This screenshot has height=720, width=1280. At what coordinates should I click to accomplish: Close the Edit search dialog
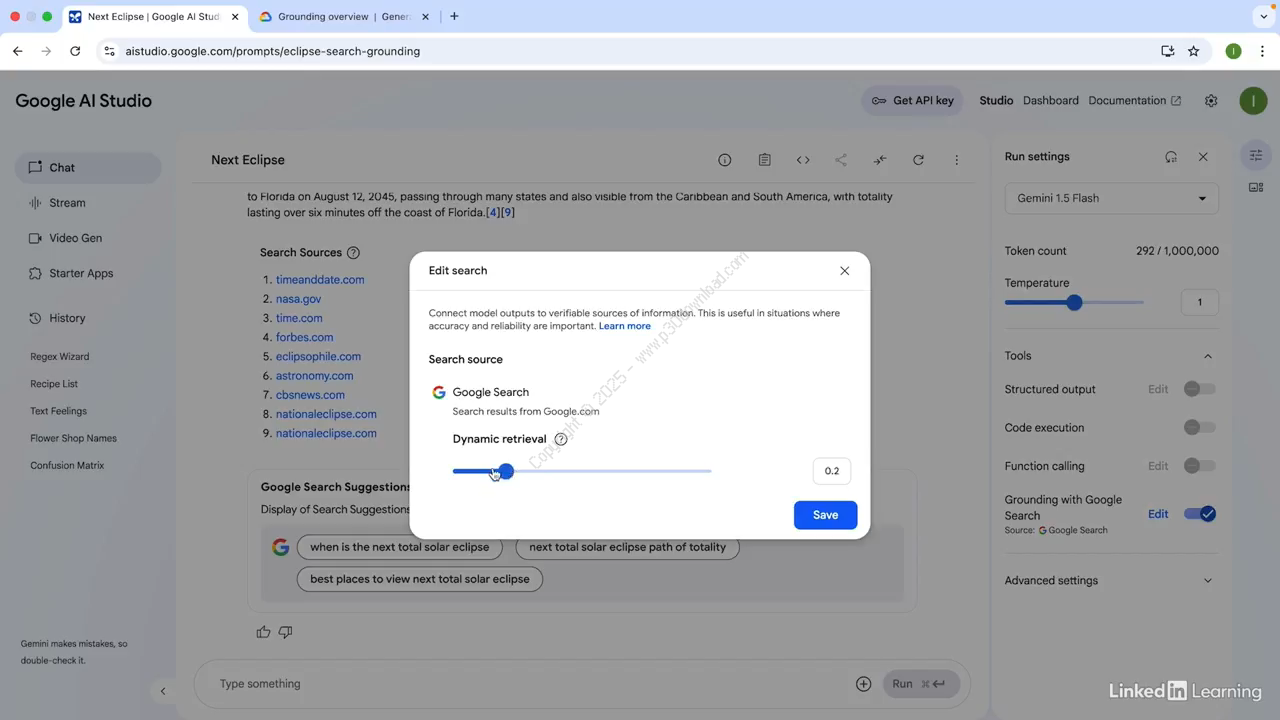(845, 271)
